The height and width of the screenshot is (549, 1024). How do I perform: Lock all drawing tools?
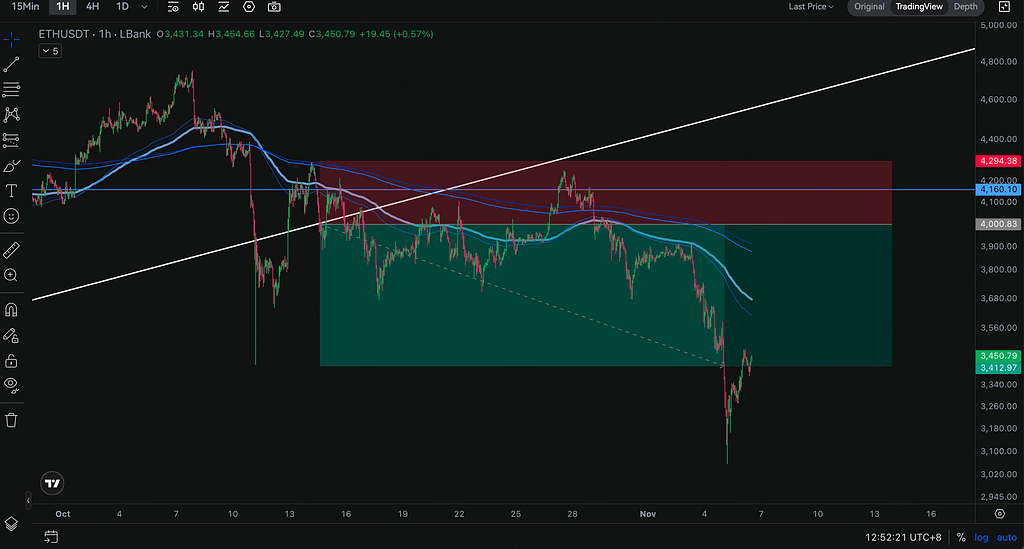[11, 361]
